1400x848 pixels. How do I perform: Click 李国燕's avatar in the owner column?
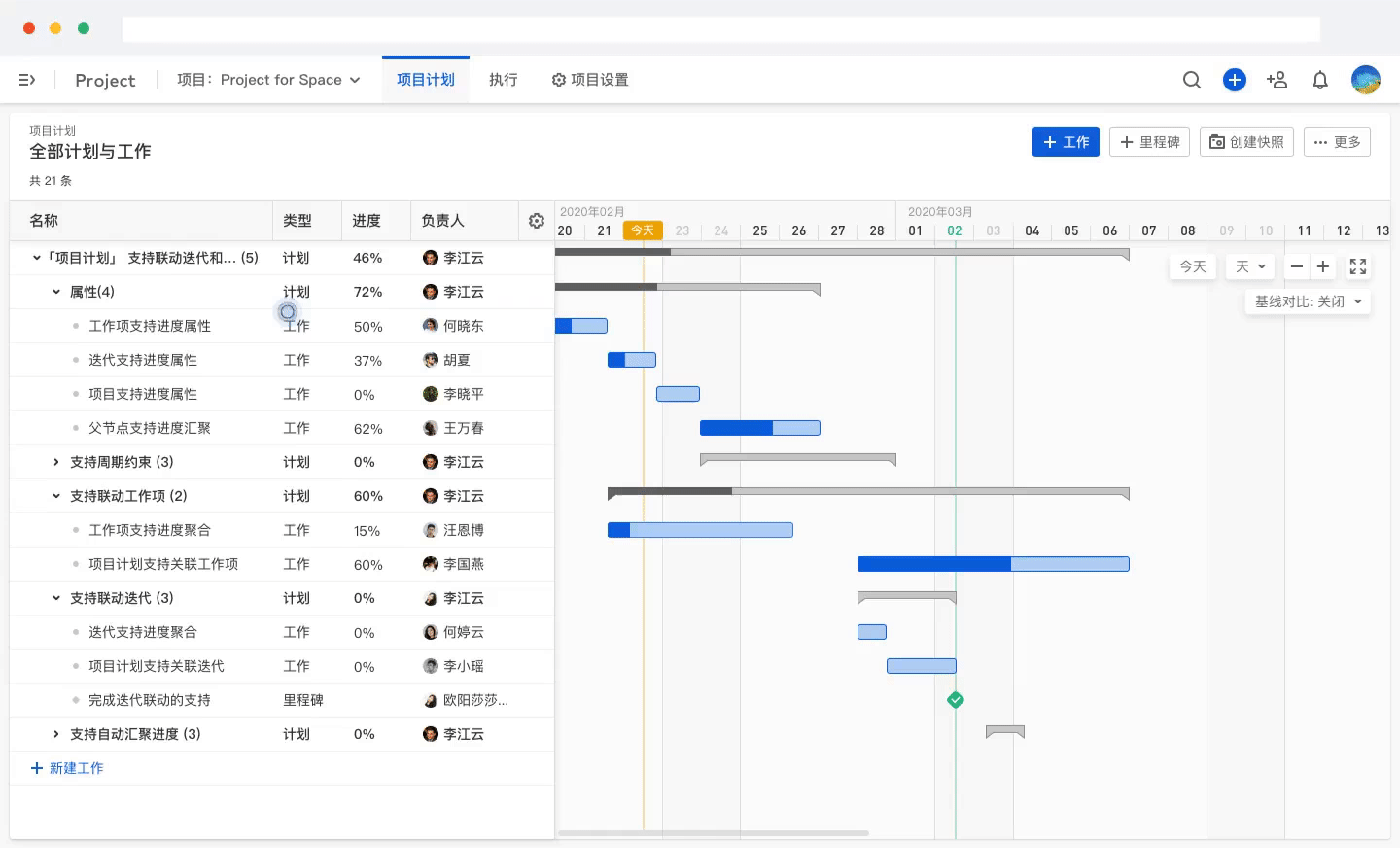pos(431,564)
